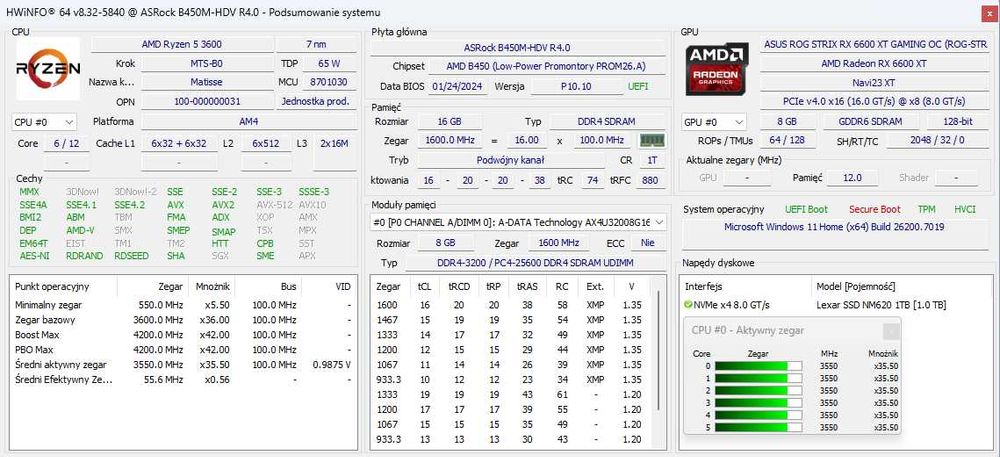The image size is (1000, 457).
Task: Click the ECC value Nie
Action: click(x=647, y=243)
